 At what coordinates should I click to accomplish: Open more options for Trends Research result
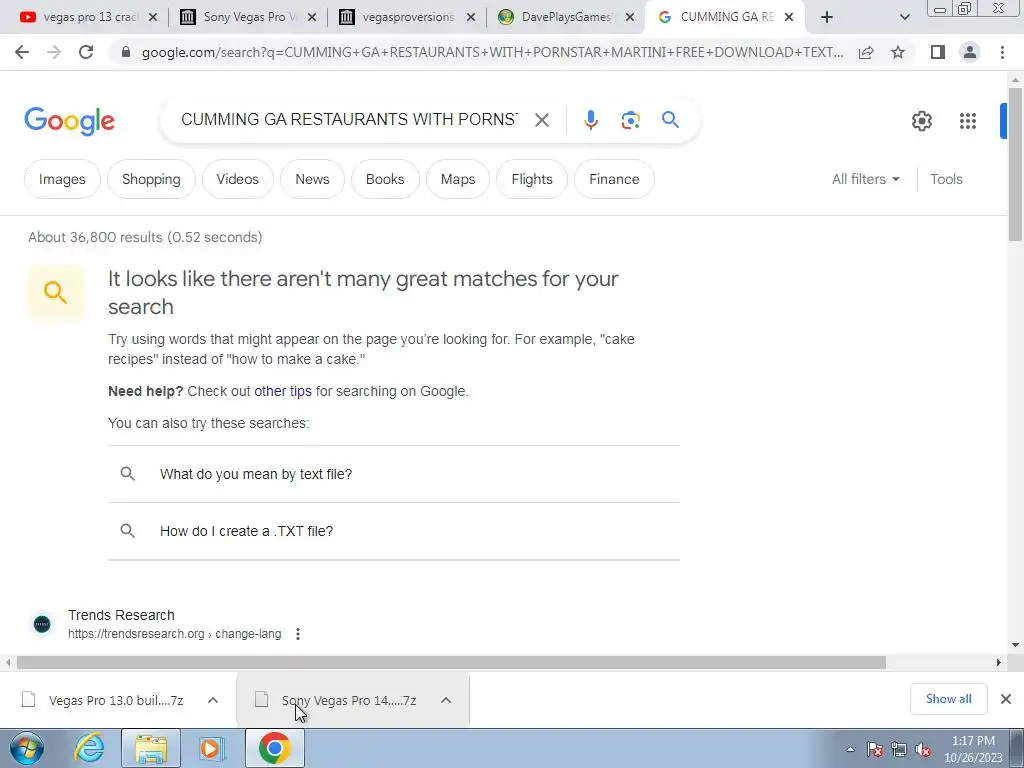click(x=298, y=634)
